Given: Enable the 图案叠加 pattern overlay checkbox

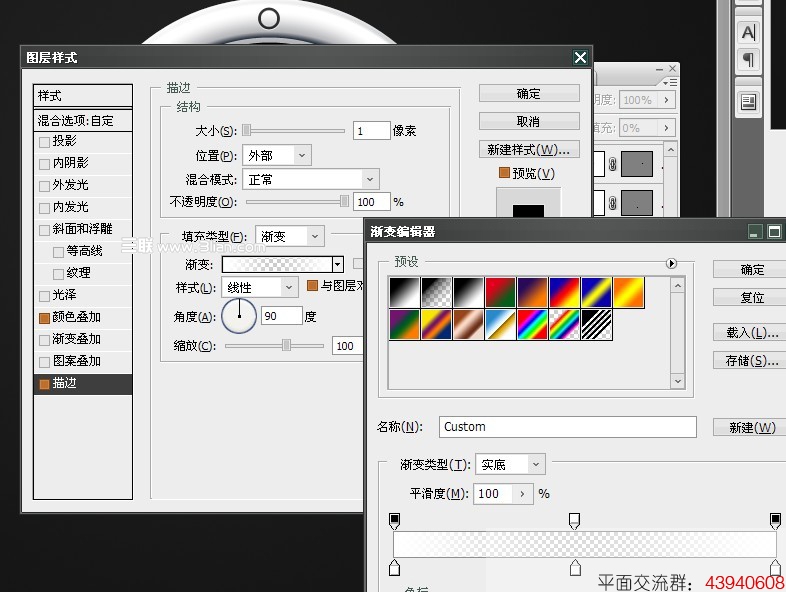Looking at the screenshot, I should click(44, 362).
